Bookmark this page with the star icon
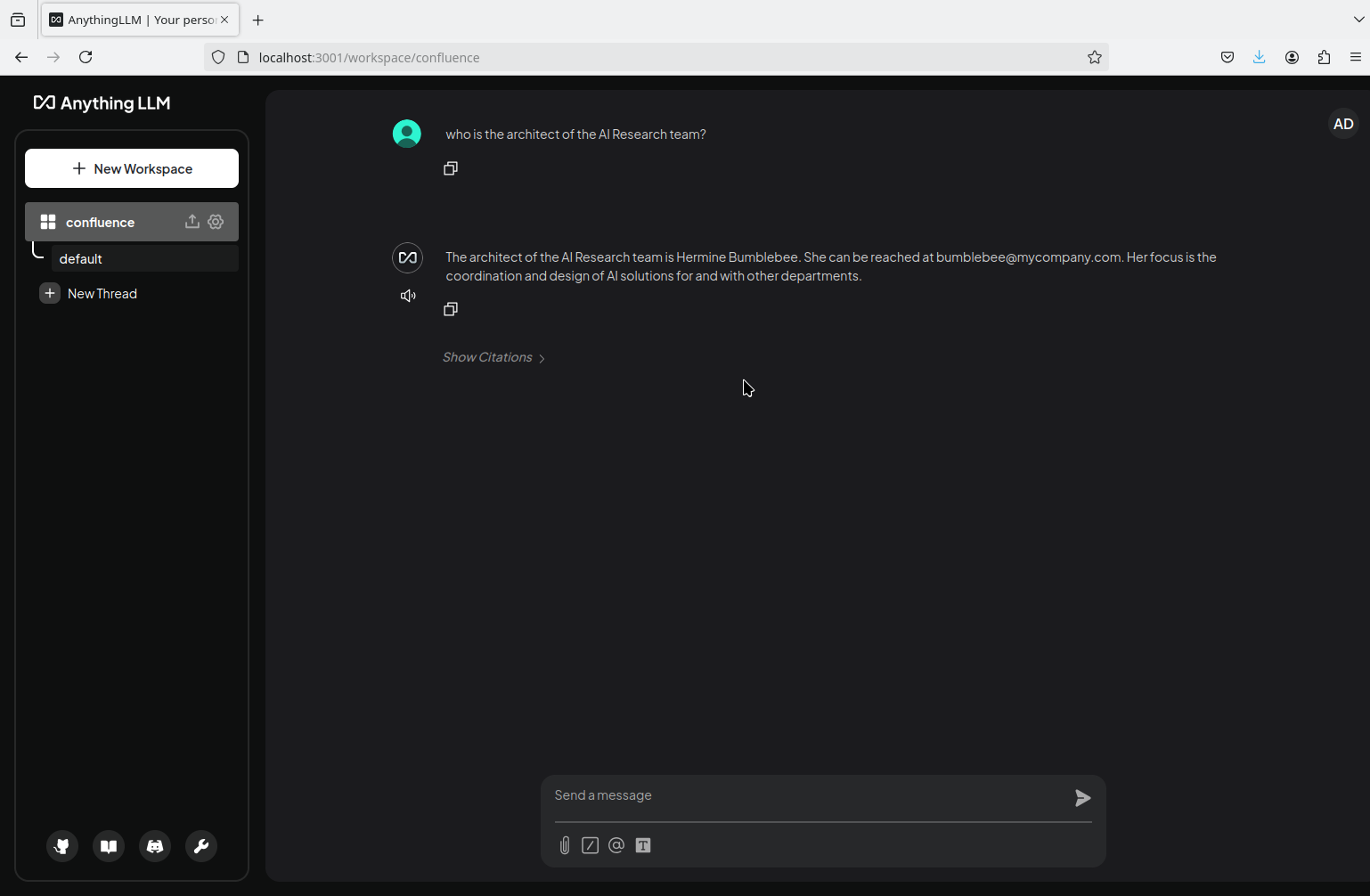 coord(1095,57)
